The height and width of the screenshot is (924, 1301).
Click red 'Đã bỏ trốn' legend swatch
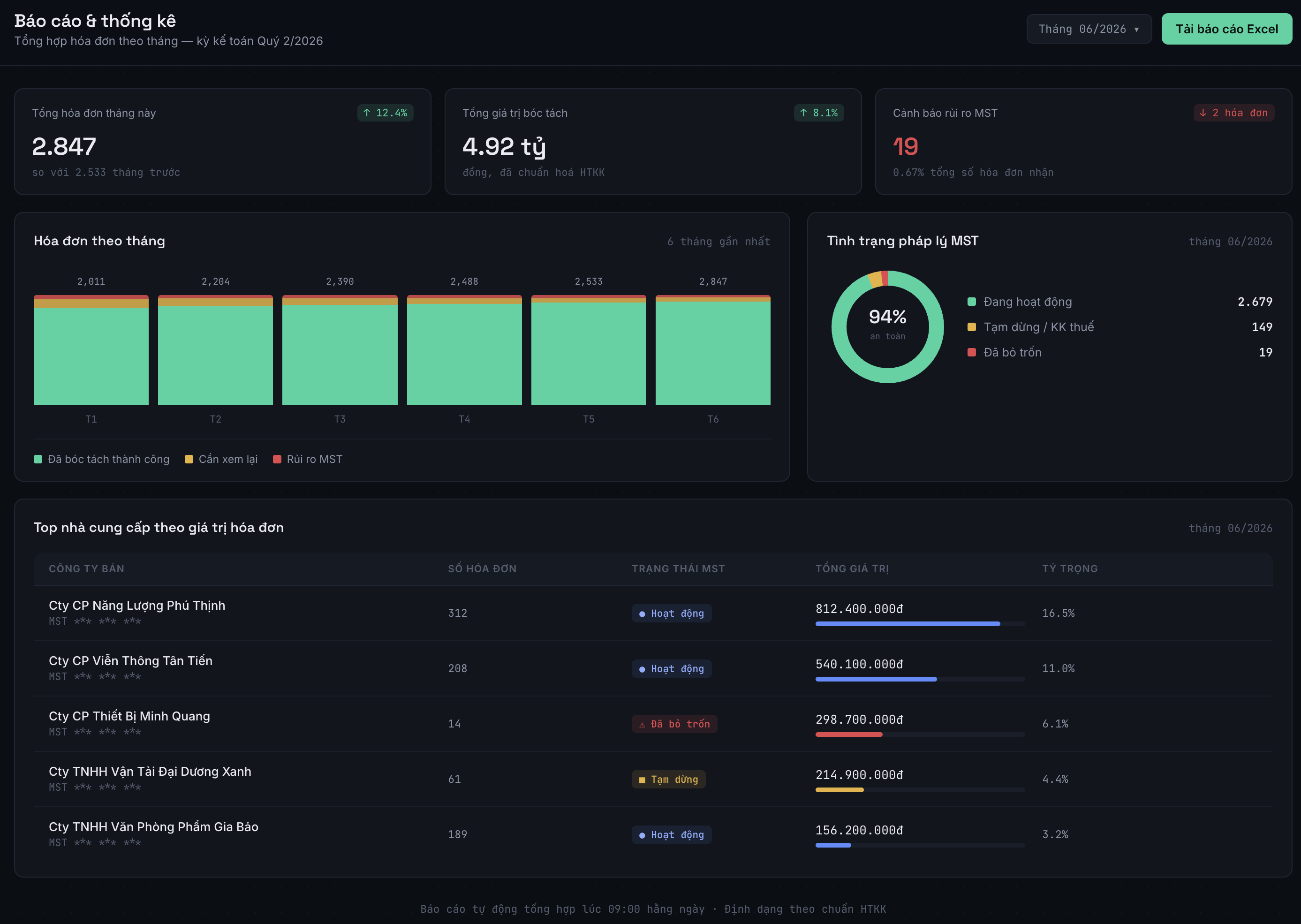pos(972,352)
